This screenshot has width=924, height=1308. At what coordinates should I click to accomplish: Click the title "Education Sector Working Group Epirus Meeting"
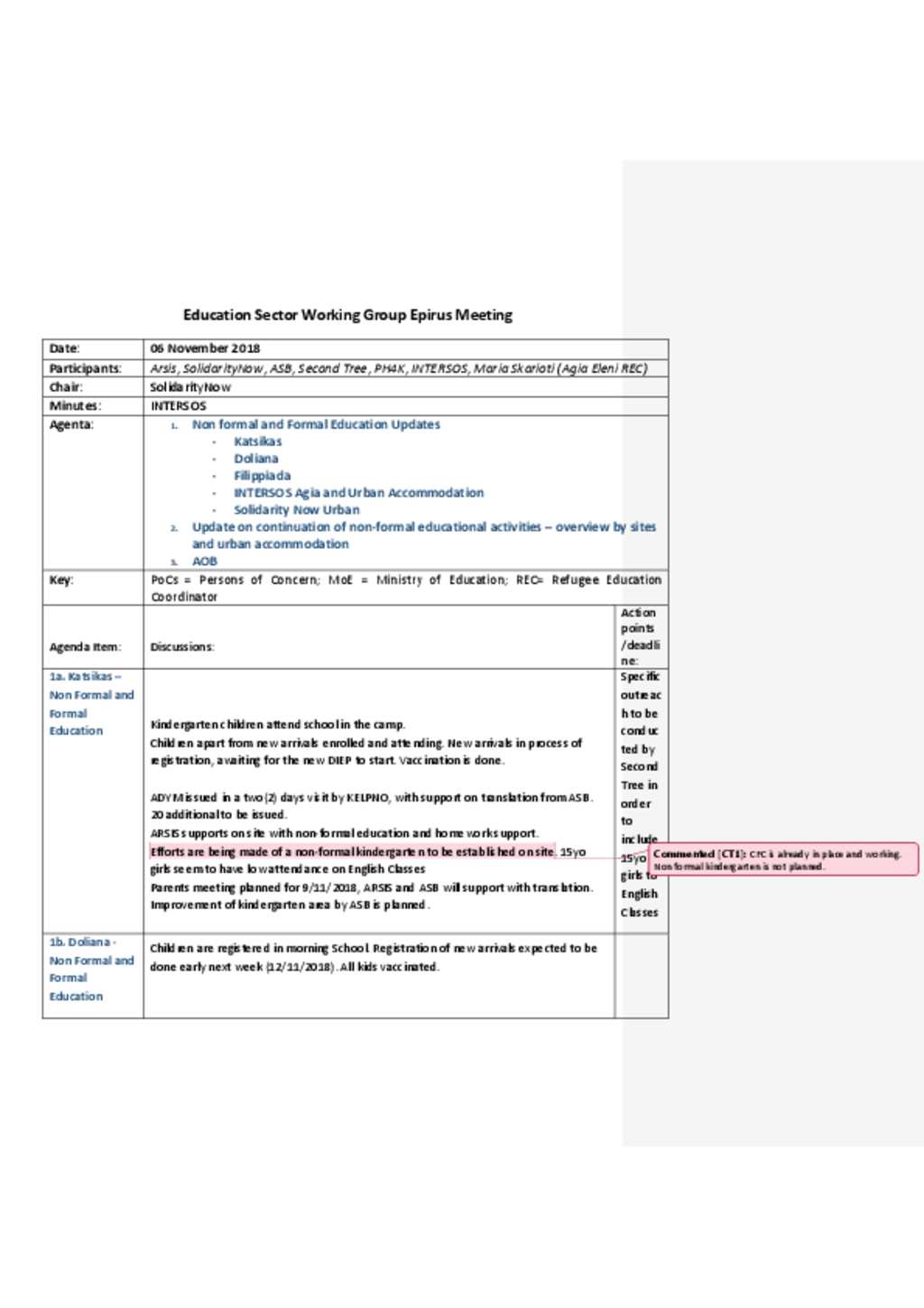[x=347, y=315]
